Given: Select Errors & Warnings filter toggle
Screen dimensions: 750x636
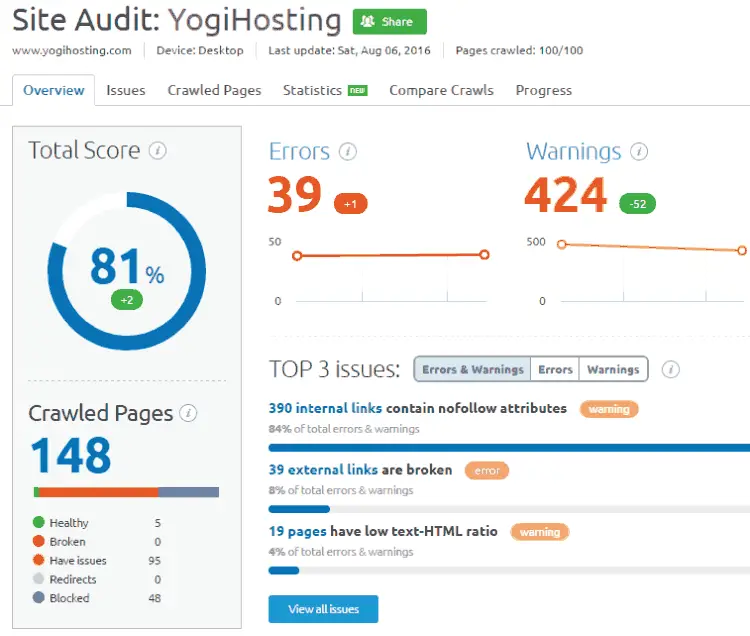Looking at the screenshot, I should coord(473,369).
